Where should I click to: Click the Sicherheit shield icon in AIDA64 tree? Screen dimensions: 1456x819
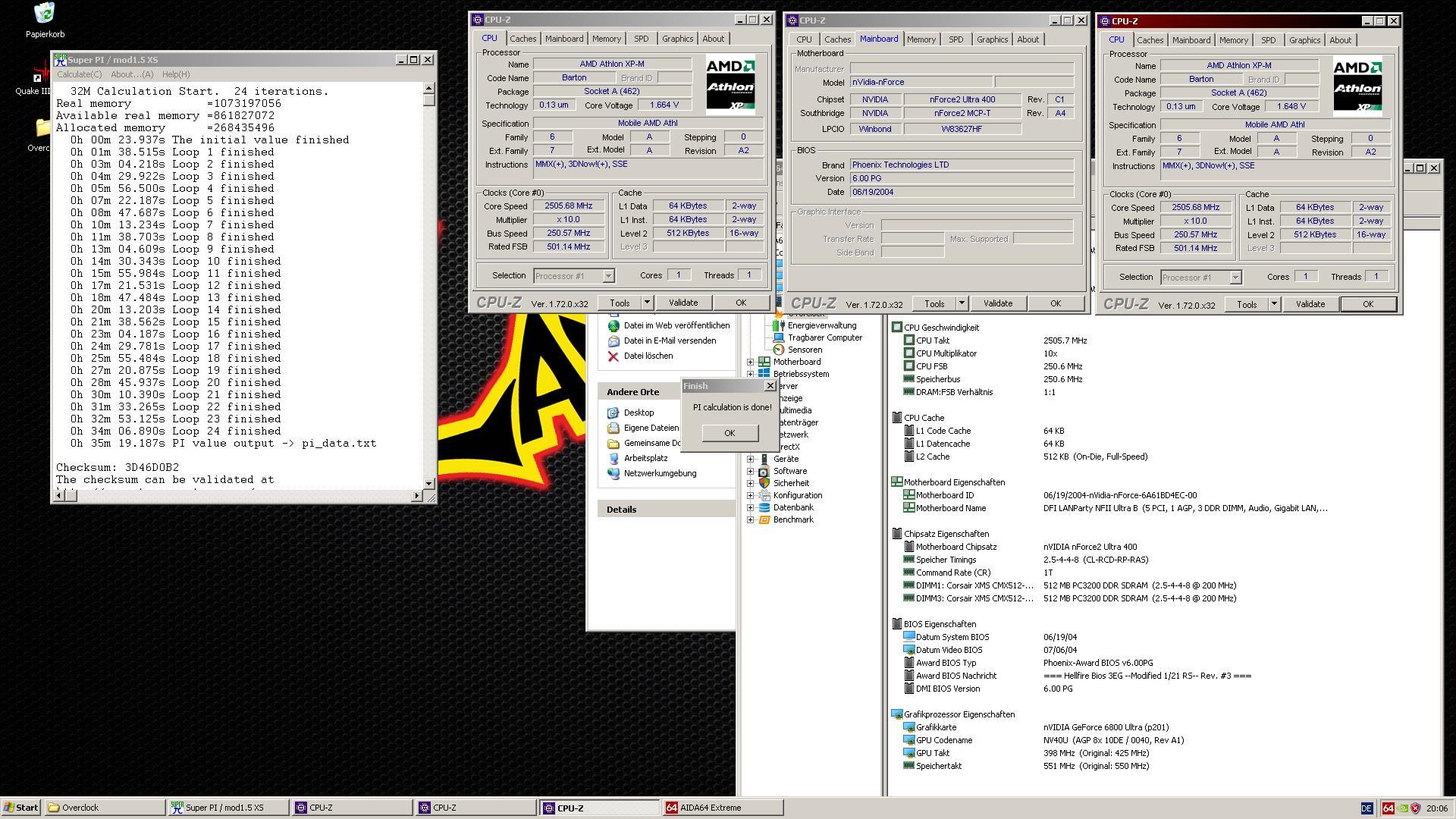[x=764, y=483]
